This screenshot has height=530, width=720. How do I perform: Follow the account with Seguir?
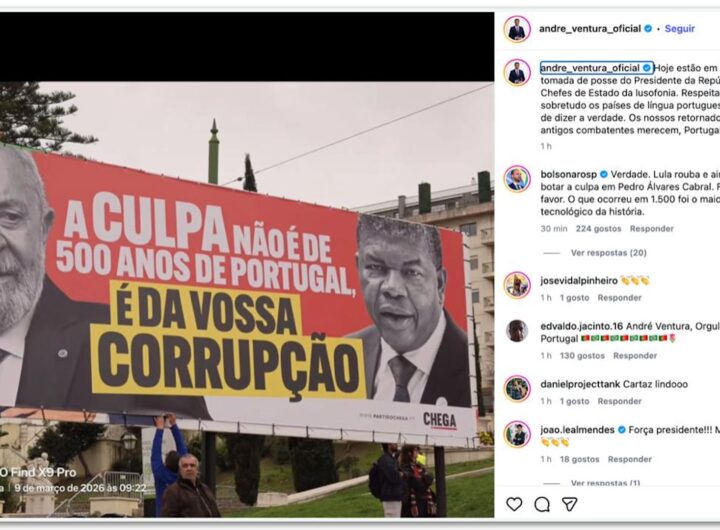tap(680, 28)
